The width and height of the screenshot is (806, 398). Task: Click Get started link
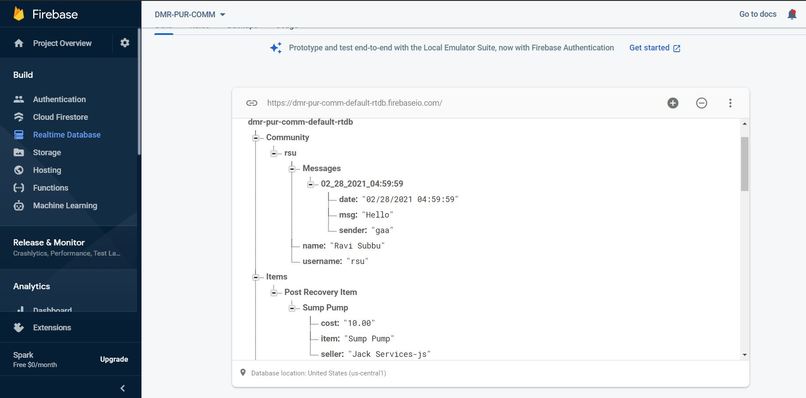pos(655,48)
